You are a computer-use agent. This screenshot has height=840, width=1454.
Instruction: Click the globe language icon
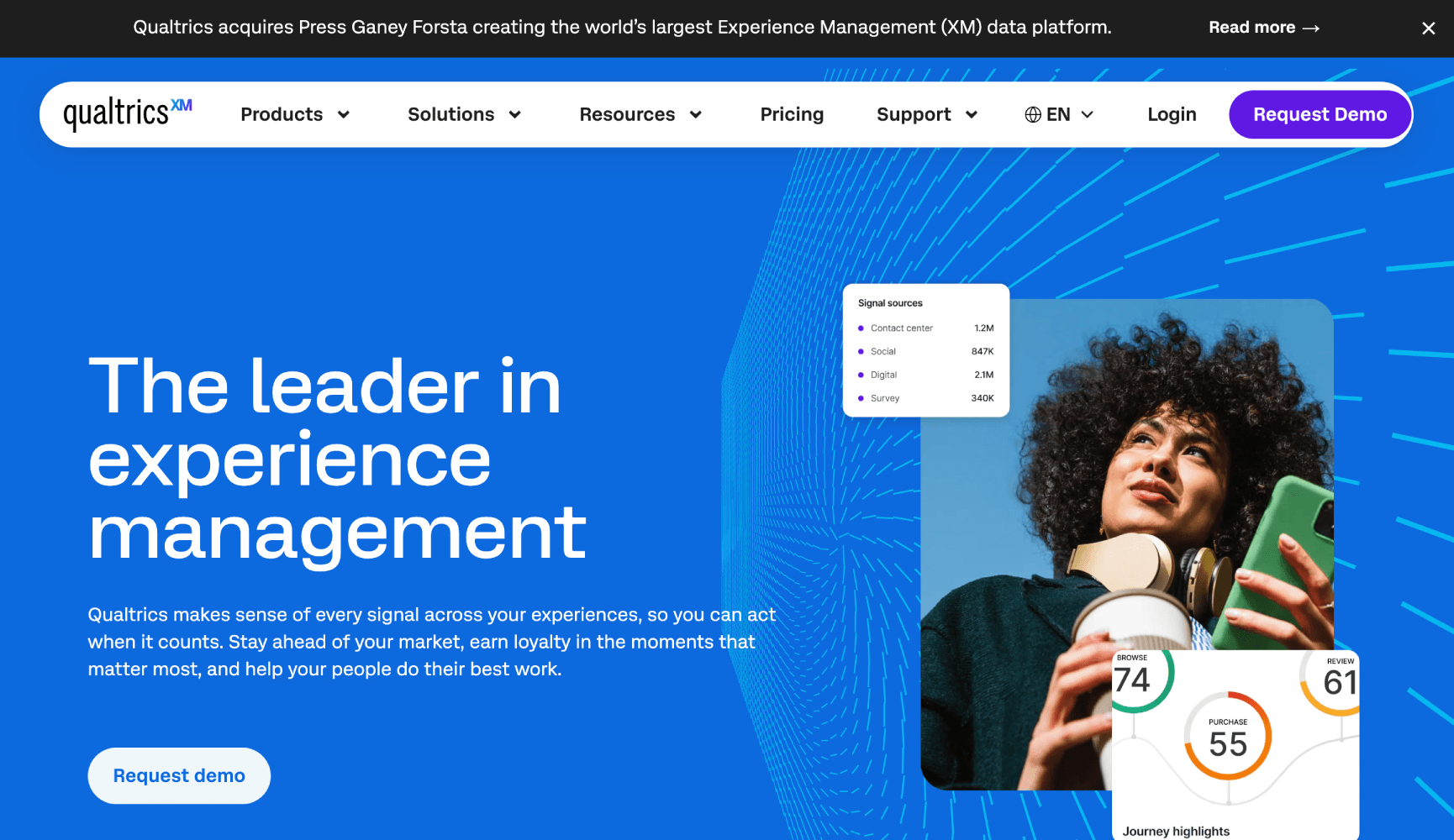(x=1033, y=114)
